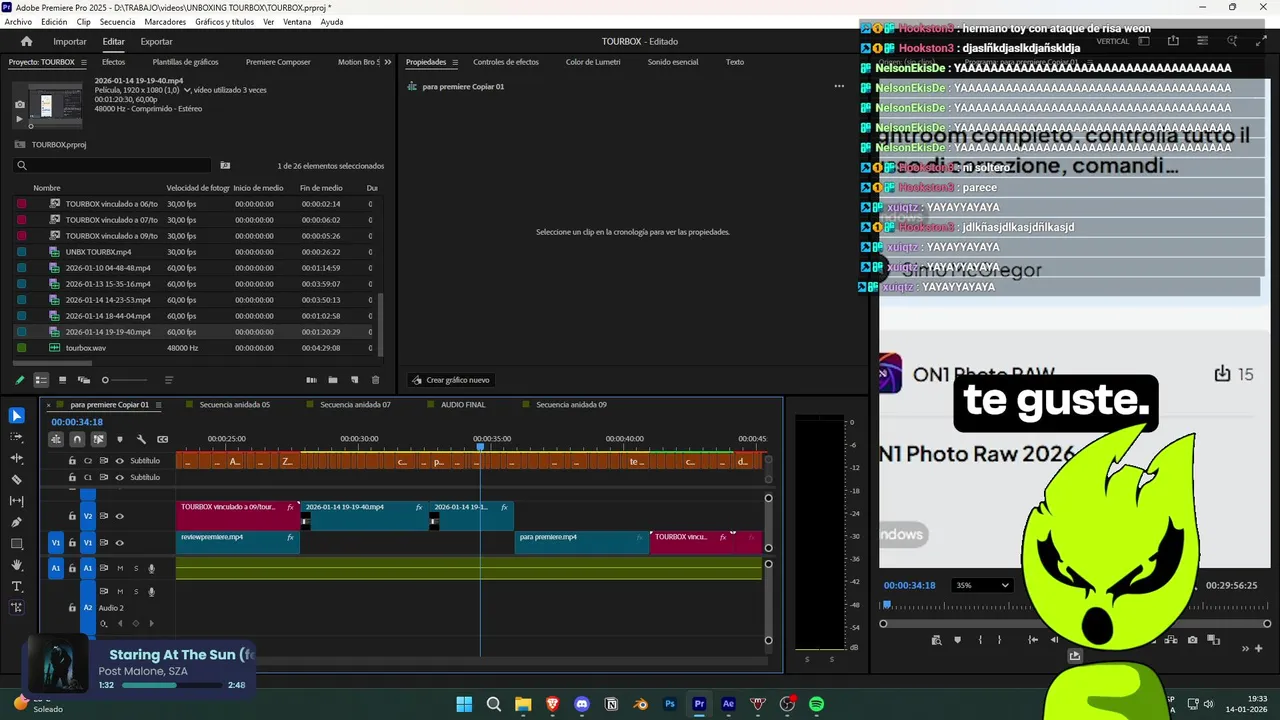
Task: Switch the project panel to icon view
Action: (62, 380)
